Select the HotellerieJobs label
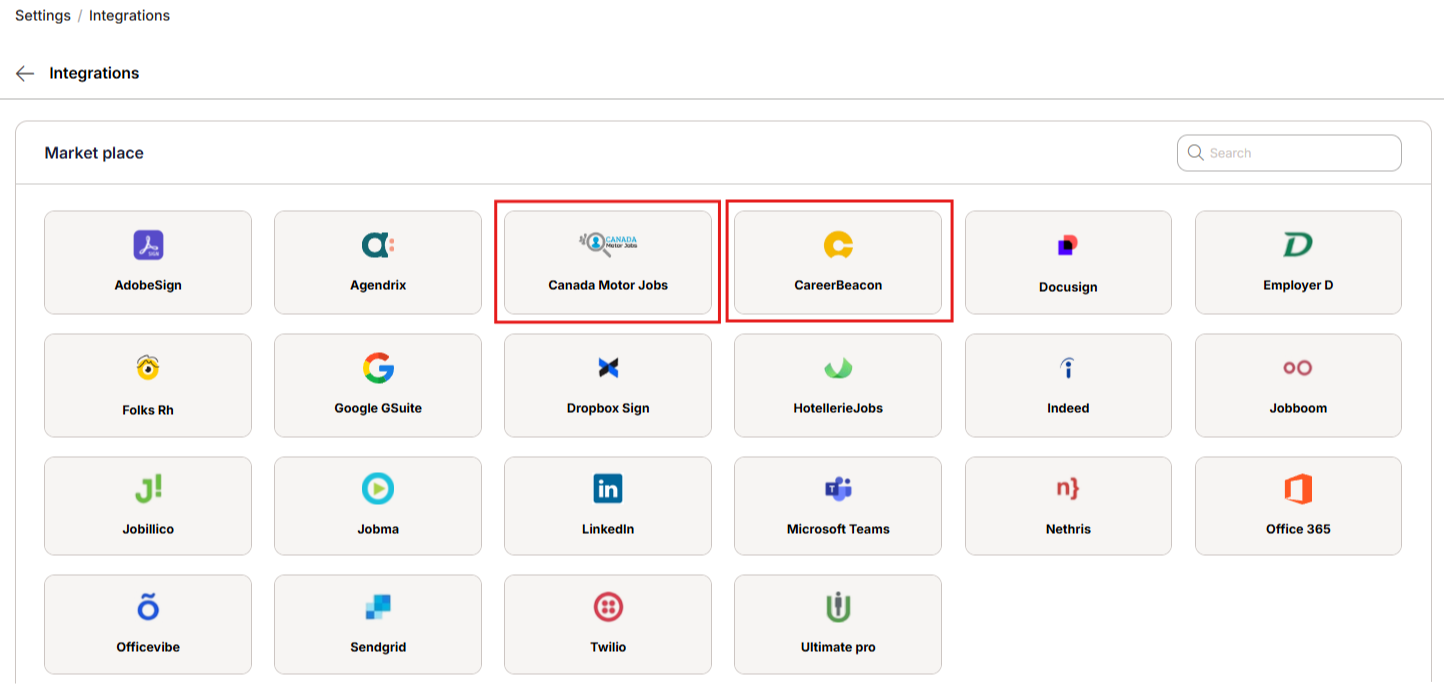 pos(838,408)
